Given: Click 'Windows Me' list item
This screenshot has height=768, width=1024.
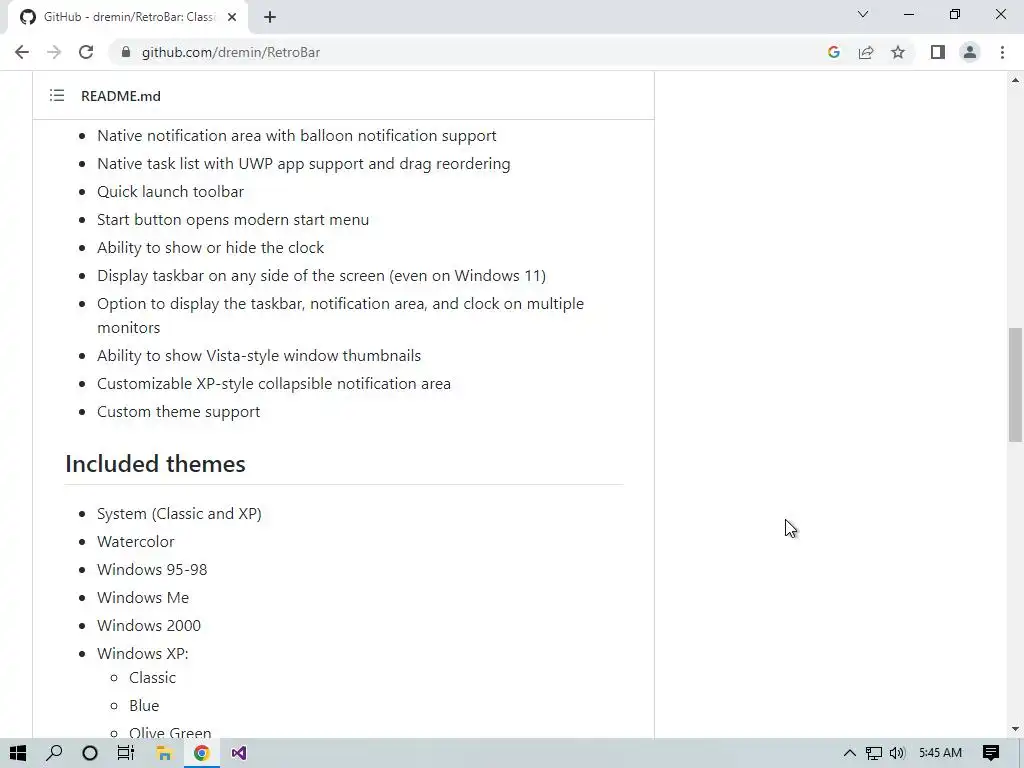Looking at the screenshot, I should point(143,598).
